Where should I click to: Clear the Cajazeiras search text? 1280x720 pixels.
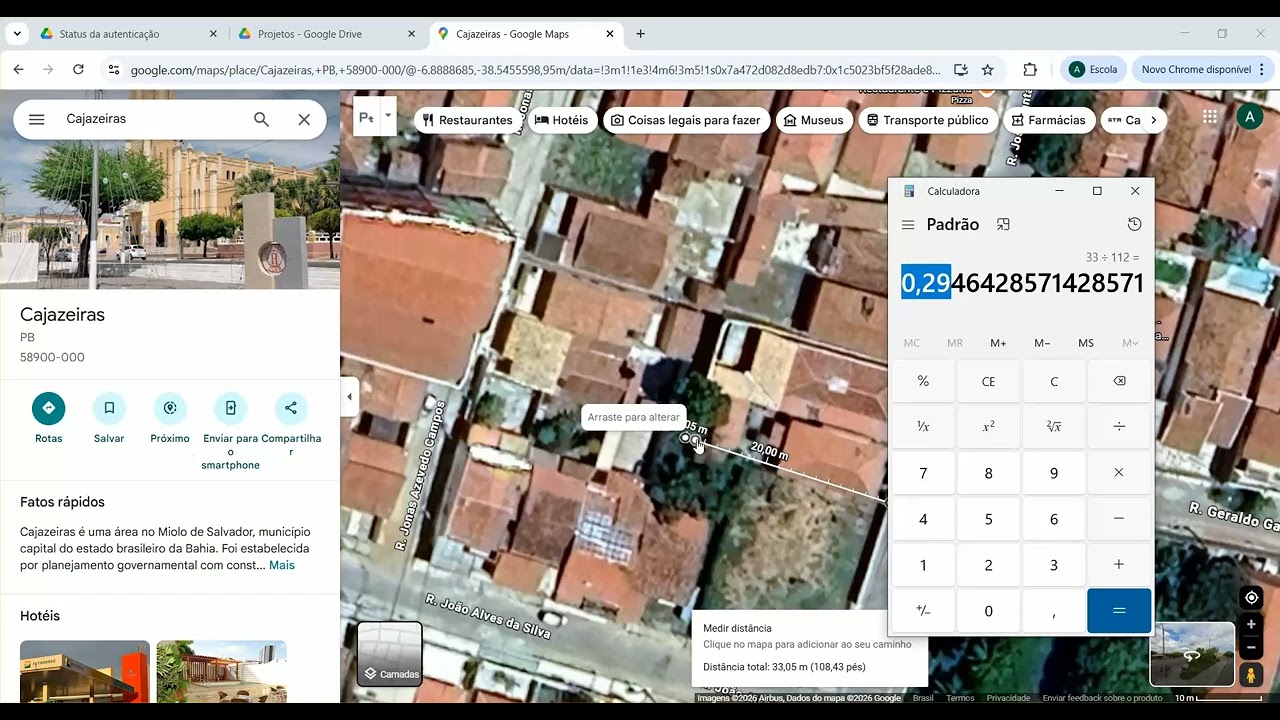point(304,119)
